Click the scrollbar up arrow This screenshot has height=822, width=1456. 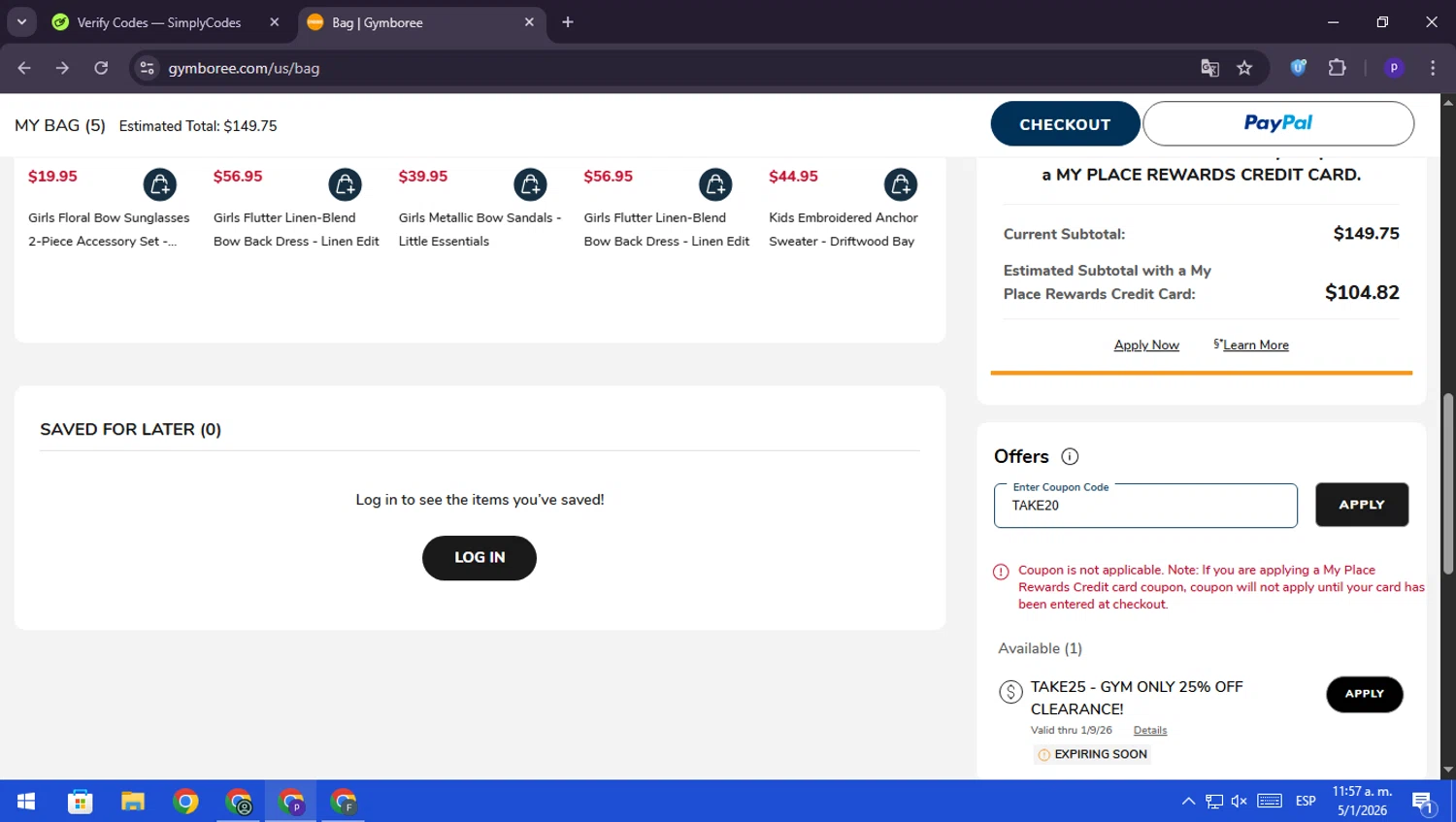coord(1448,101)
